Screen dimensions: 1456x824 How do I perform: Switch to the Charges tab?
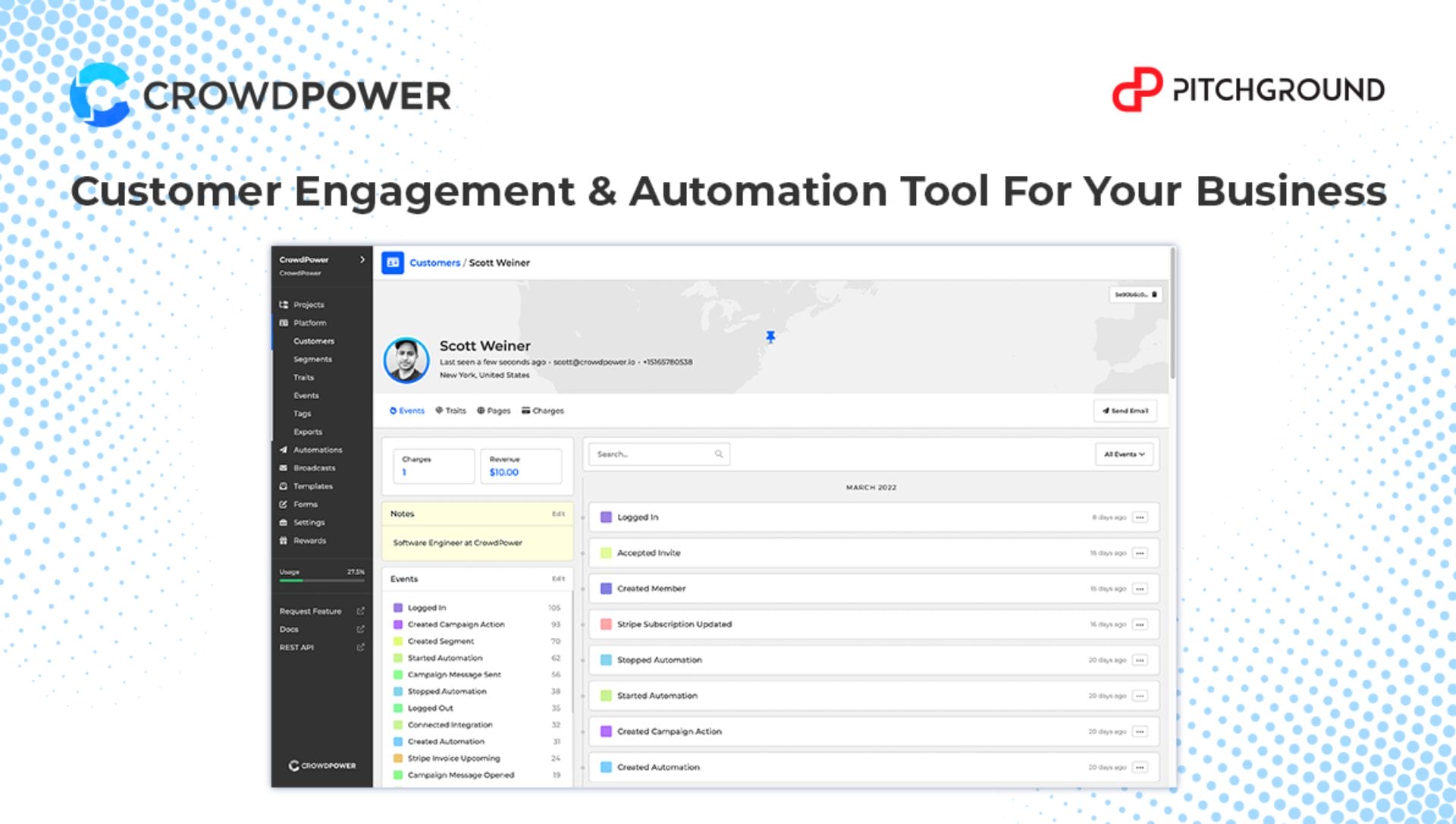tap(543, 410)
